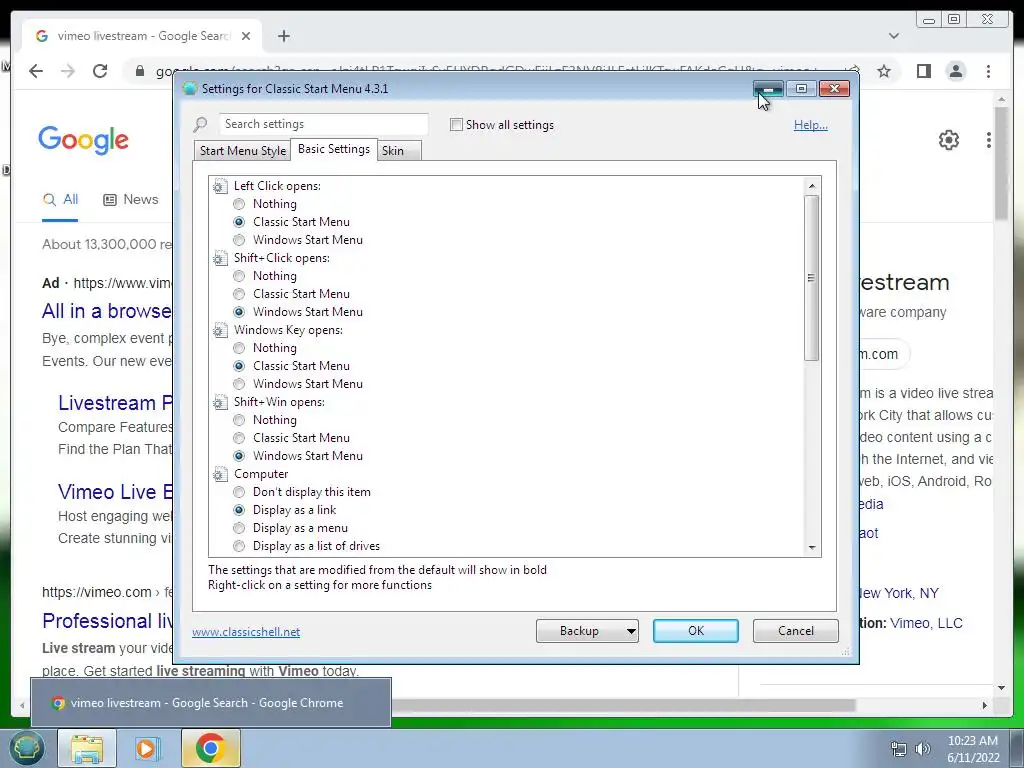Open the Backup dropdown button
This screenshot has height=768, width=1024.
[587, 631]
